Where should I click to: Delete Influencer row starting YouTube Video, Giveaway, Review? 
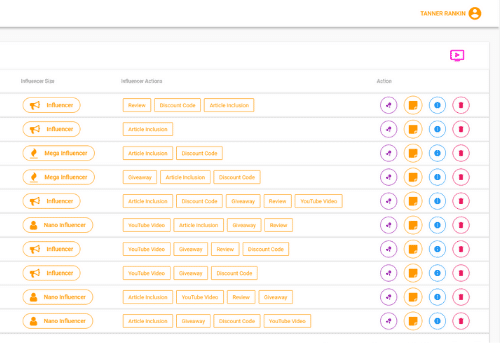coord(461,249)
